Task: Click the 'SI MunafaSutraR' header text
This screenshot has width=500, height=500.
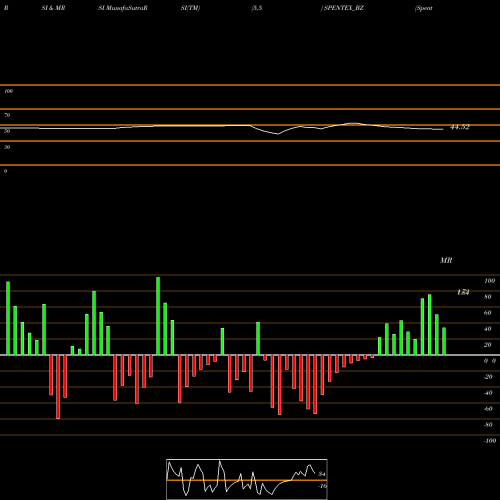Action: click(123, 8)
